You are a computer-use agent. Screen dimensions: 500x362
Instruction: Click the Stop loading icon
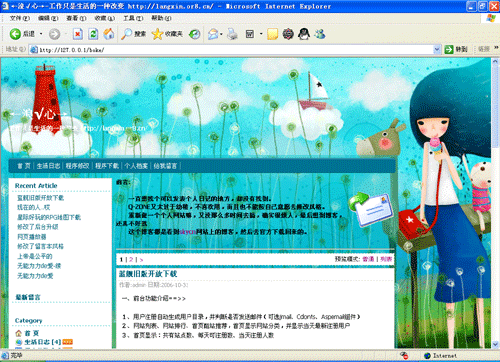click(78, 34)
